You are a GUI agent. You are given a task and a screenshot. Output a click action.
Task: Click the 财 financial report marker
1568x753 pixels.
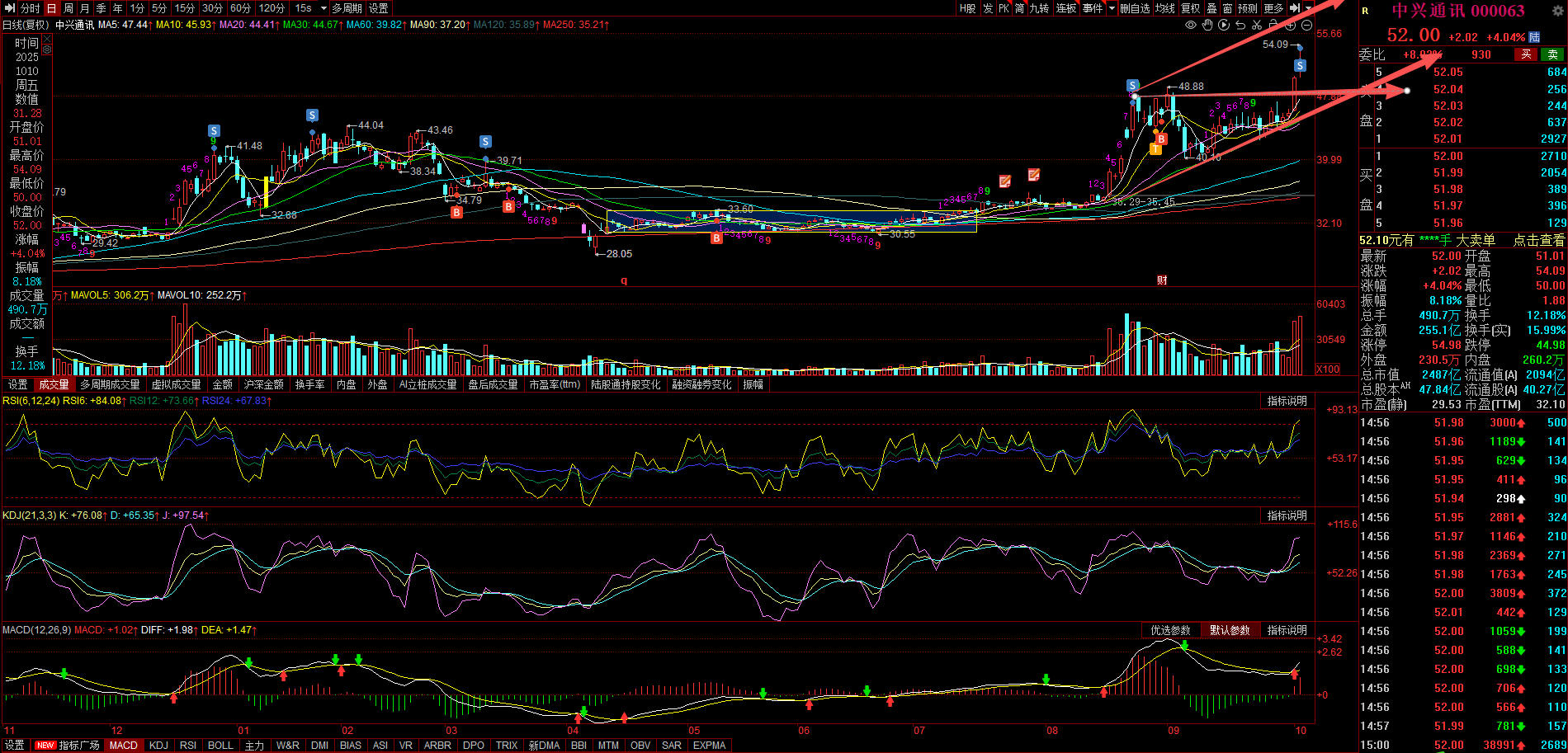[x=1162, y=280]
